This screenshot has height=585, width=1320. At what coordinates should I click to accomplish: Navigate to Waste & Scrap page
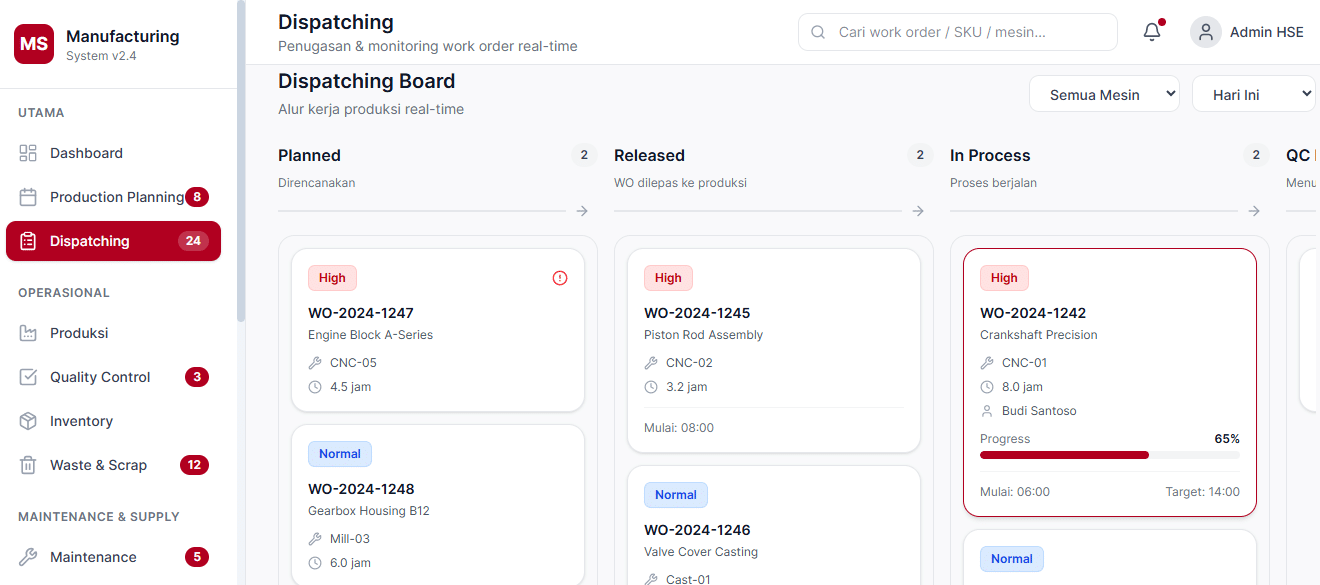click(98, 465)
